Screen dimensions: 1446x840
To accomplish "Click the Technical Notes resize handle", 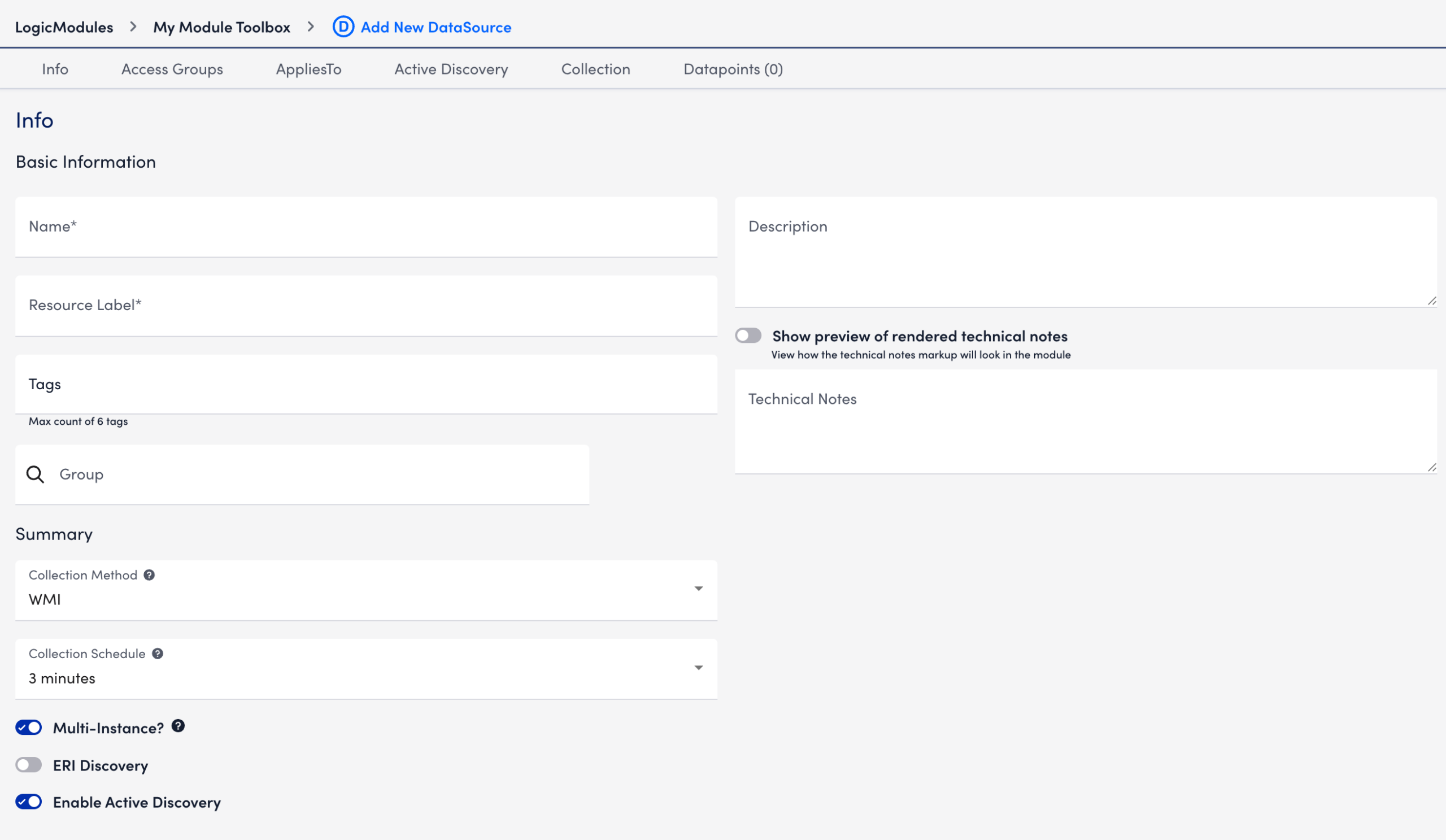I will point(1432,468).
